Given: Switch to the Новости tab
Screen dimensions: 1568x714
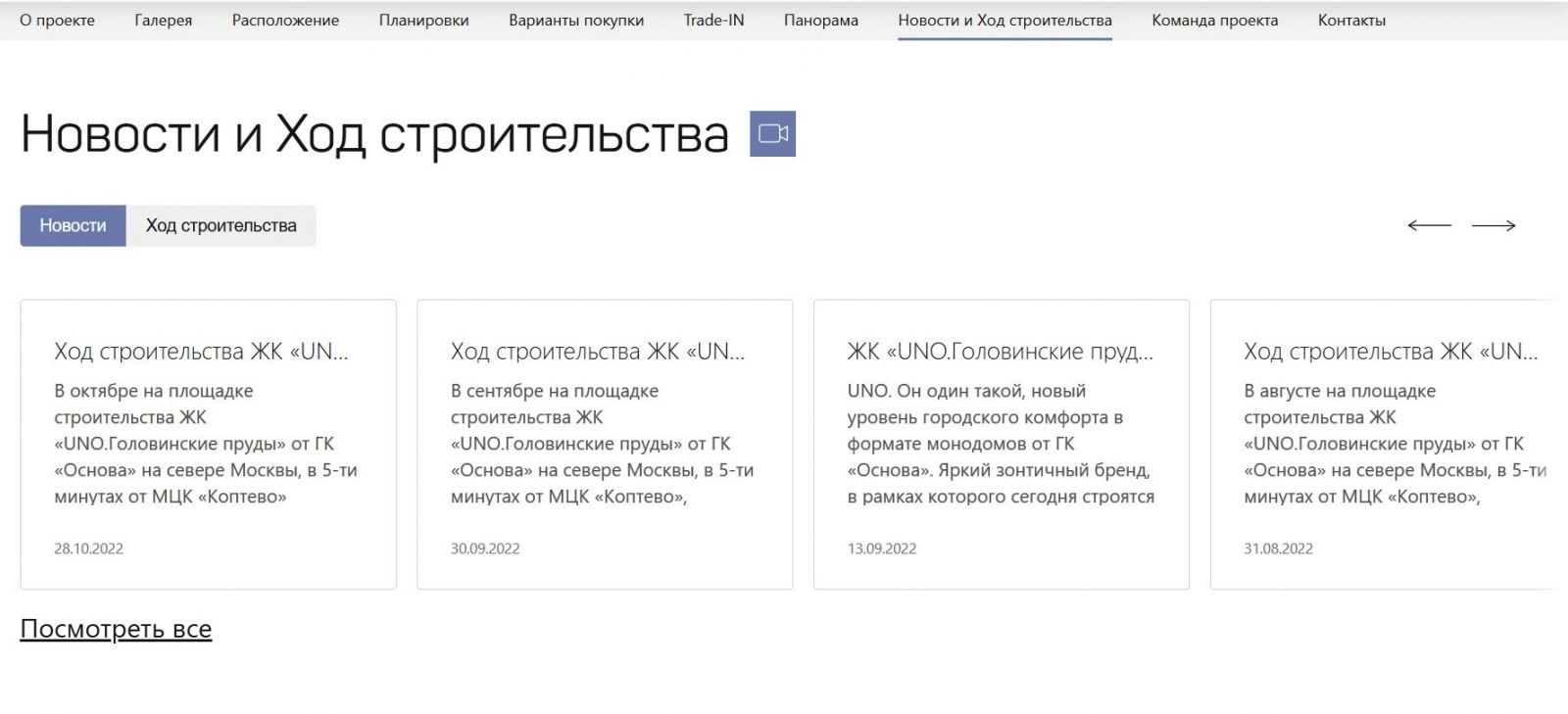Looking at the screenshot, I should point(73,225).
